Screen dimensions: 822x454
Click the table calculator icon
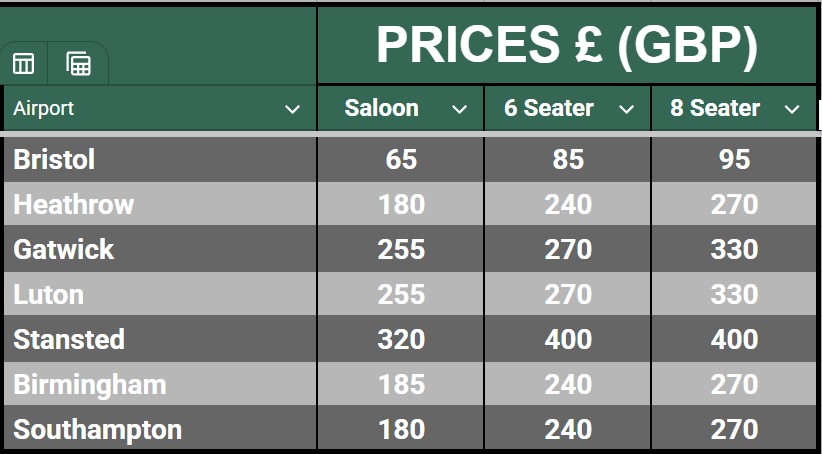click(x=78, y=64)
